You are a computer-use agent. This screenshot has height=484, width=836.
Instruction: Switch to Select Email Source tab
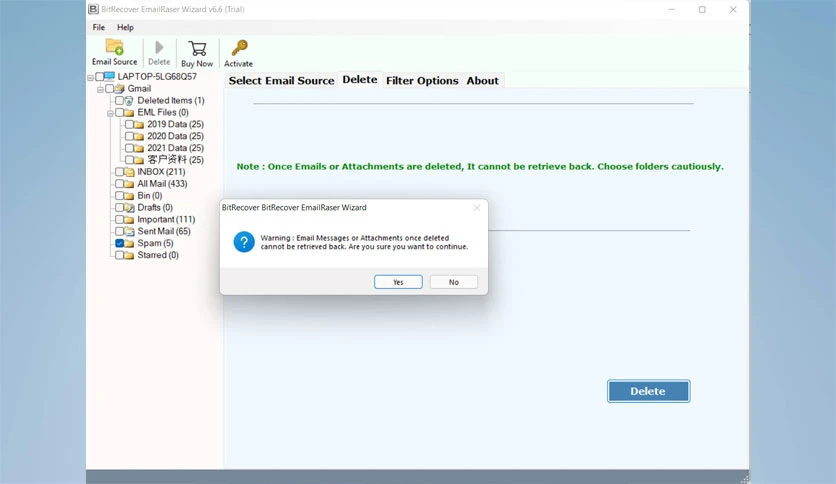(x=282, y=80)
